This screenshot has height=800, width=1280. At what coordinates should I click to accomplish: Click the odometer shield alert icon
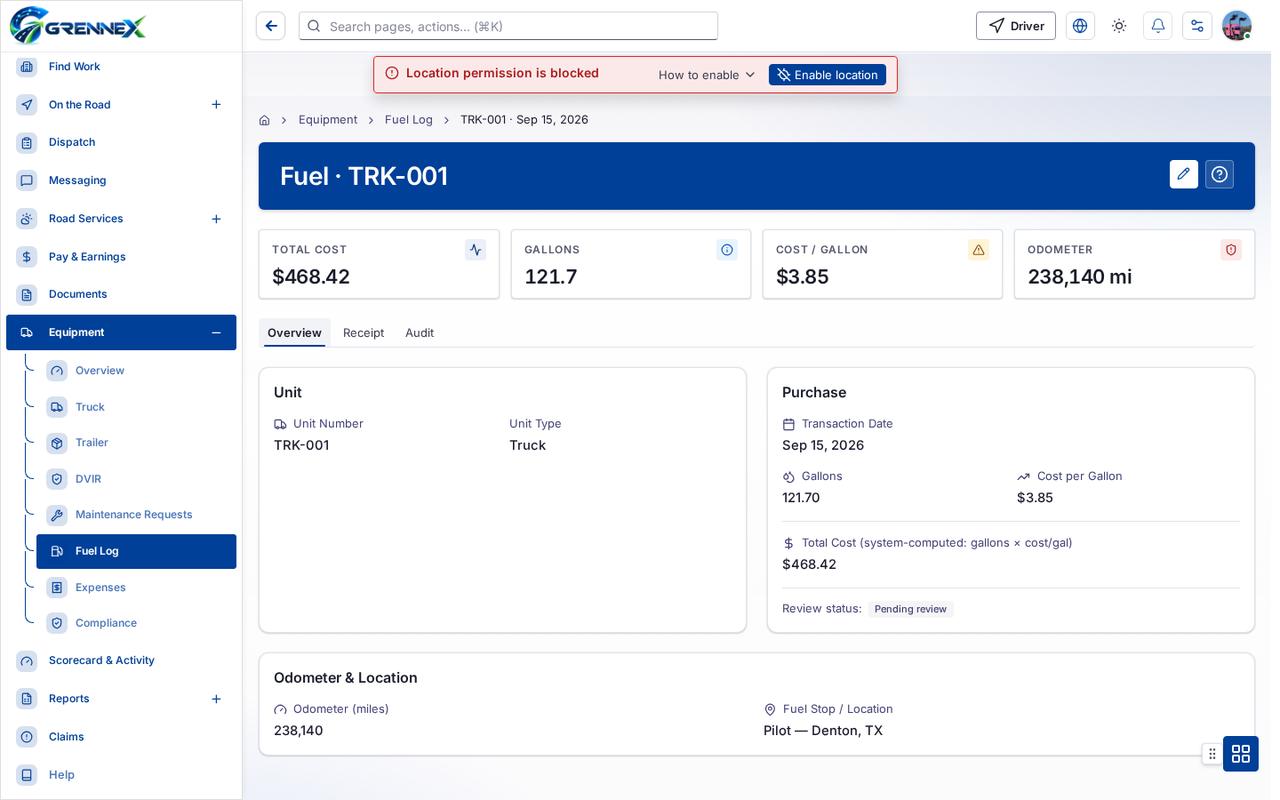(1231, 250)
